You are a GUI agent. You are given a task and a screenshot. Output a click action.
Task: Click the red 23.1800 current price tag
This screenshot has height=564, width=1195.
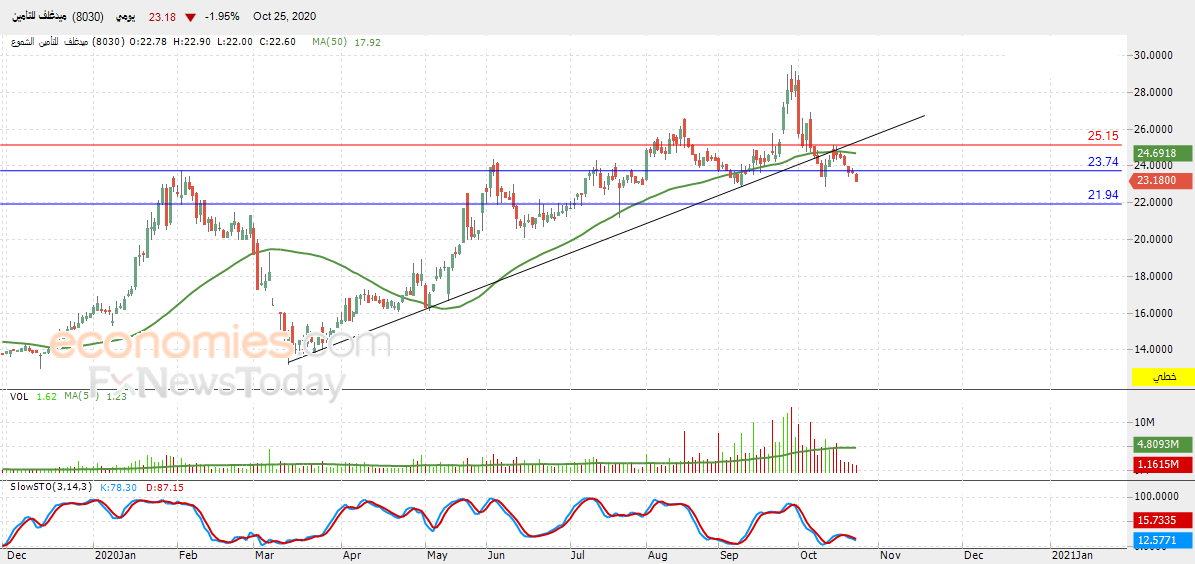[x=1161, y=181]
